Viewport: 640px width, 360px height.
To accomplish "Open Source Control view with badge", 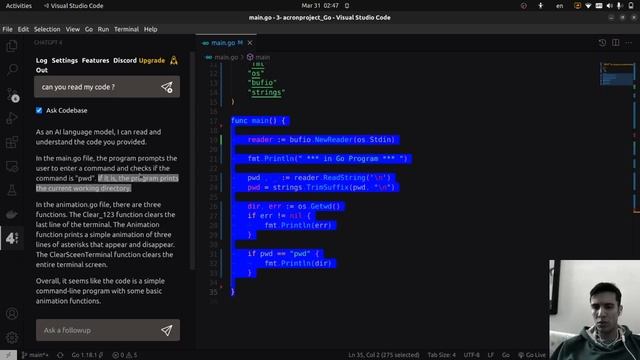I will 12,95.
